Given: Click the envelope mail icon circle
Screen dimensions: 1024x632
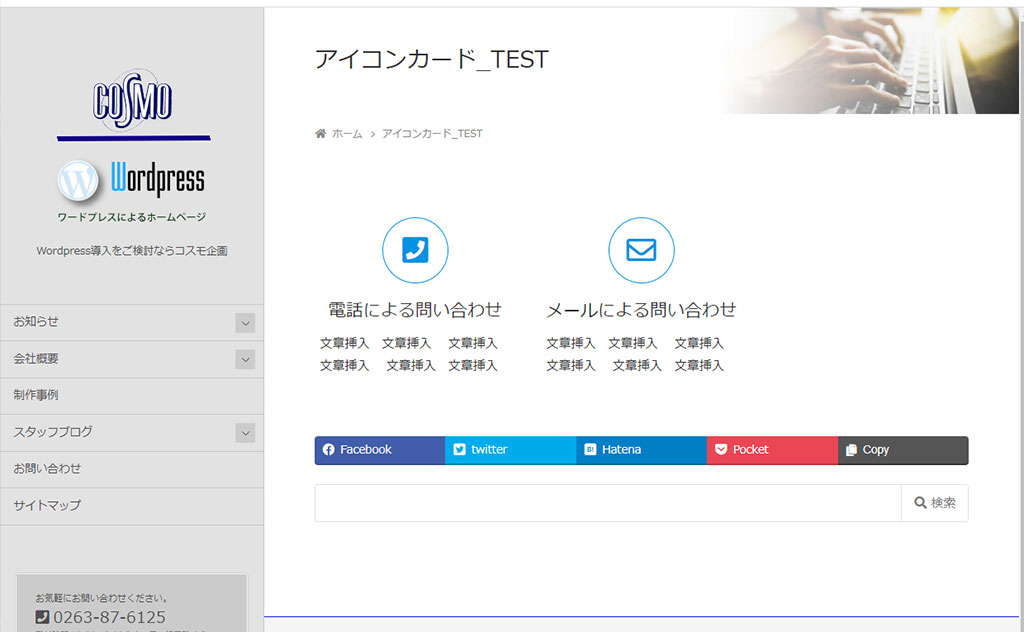Looking at the screenshot, I should [x=641, y=250].
